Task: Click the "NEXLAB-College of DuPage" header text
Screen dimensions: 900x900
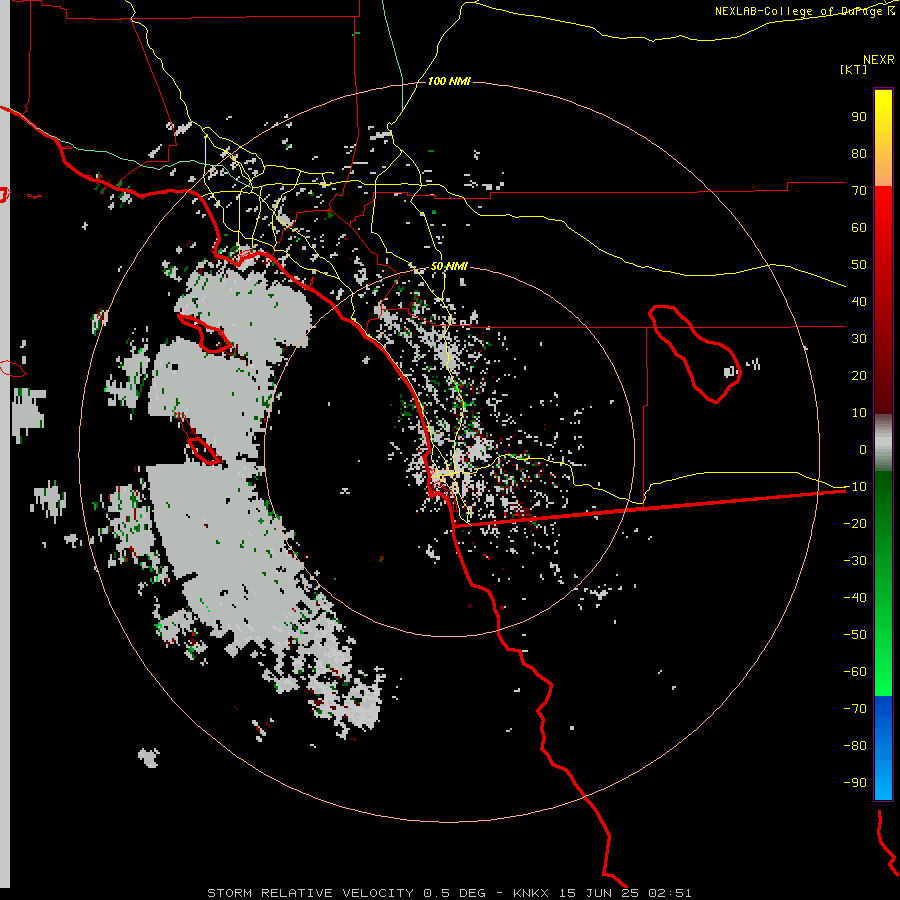Action: click(798, 11)
